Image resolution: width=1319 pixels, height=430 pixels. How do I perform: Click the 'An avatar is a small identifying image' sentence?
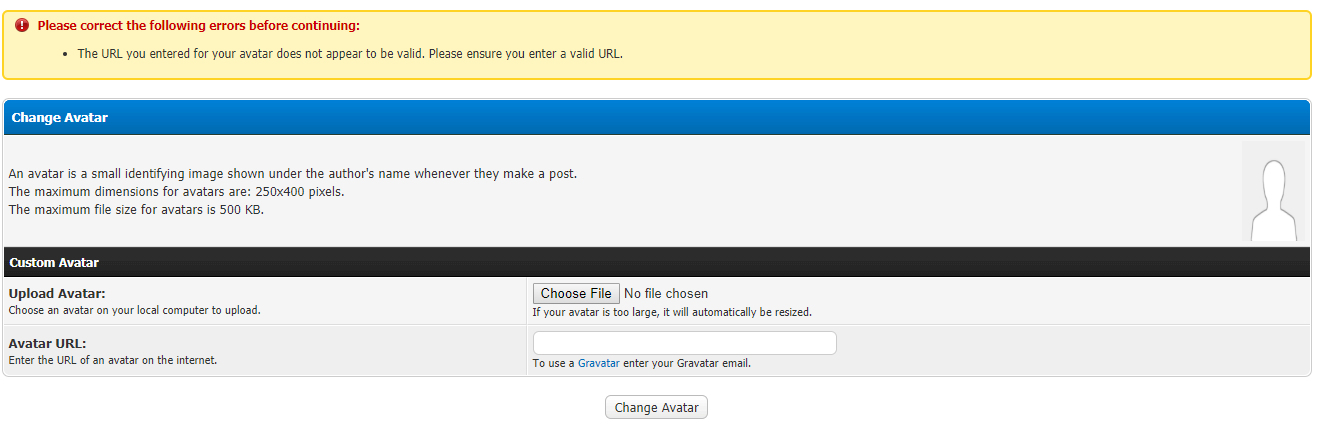tap(293, 174)
